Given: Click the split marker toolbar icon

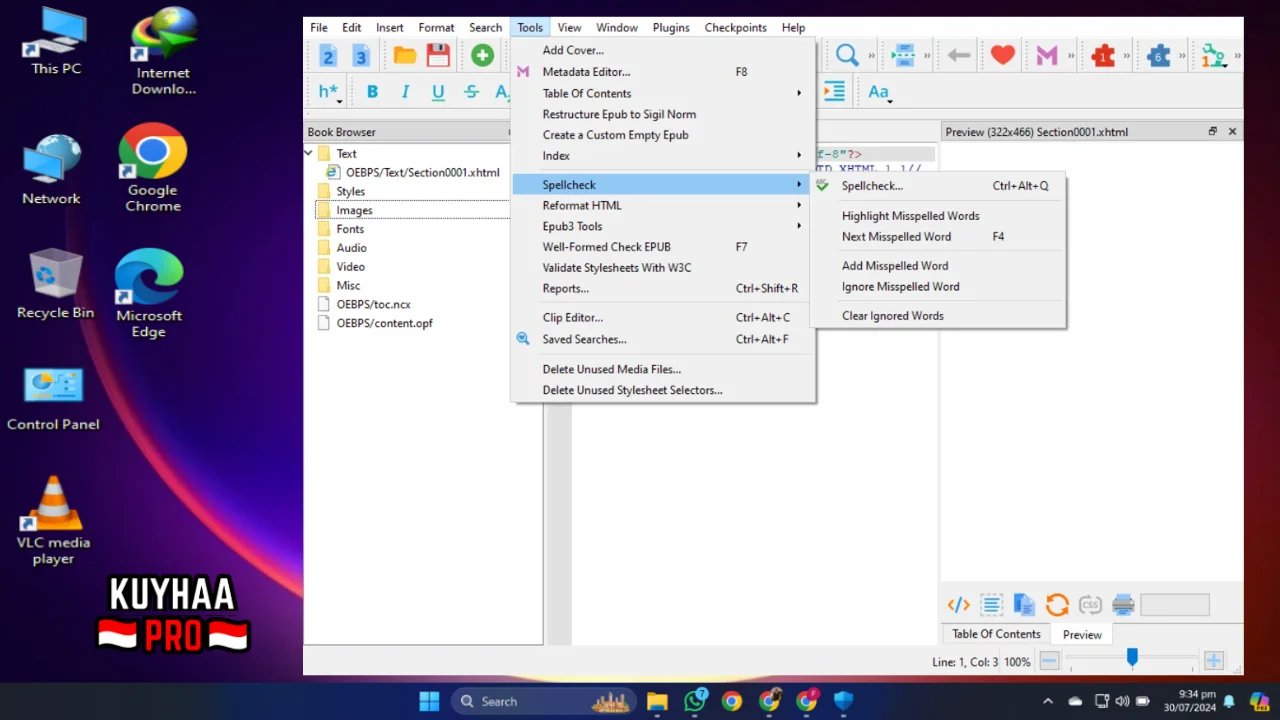Looking at the screenshot, I should [903, 56].
